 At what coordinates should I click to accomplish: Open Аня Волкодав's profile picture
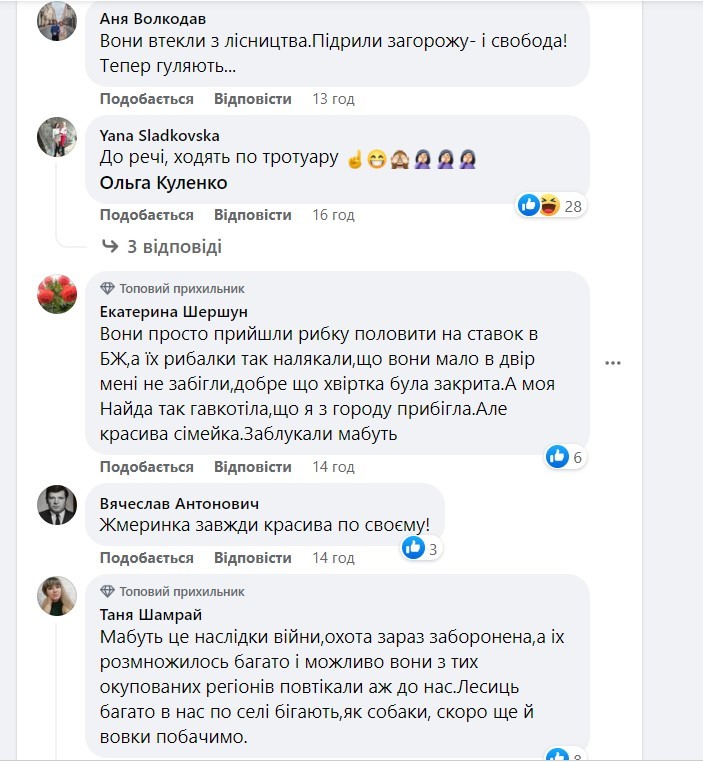[57, 20]
